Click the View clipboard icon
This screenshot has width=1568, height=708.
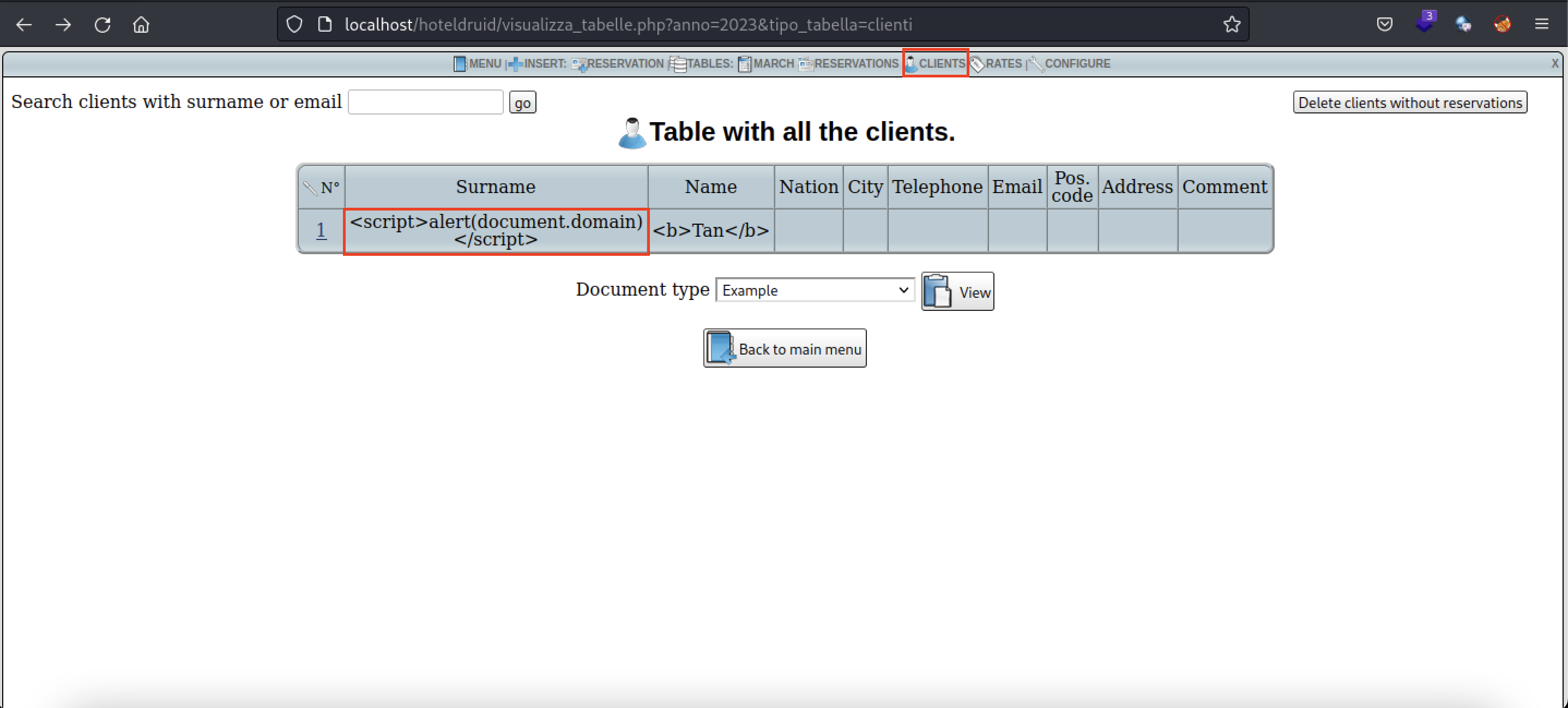tap(939, 291)
